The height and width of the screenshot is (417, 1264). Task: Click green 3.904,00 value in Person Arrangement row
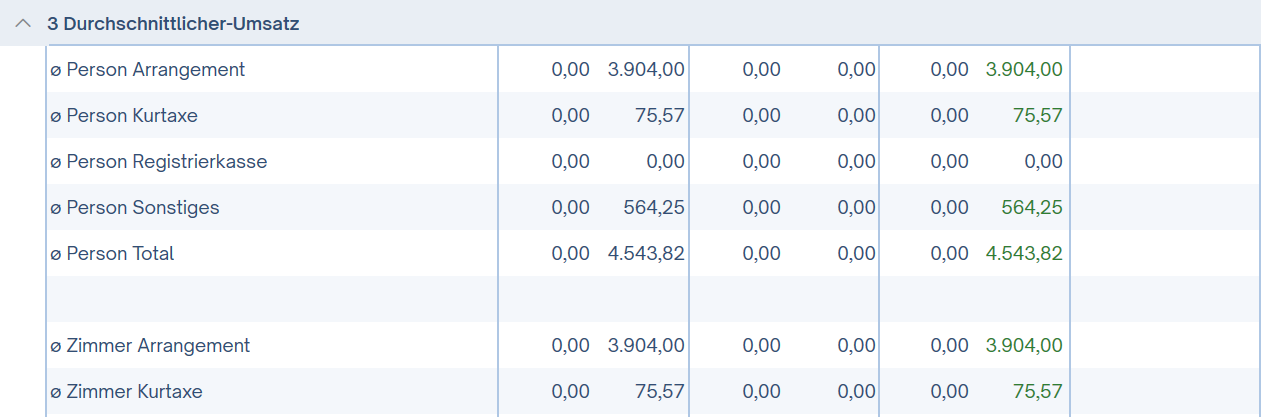coord(1024,70)
